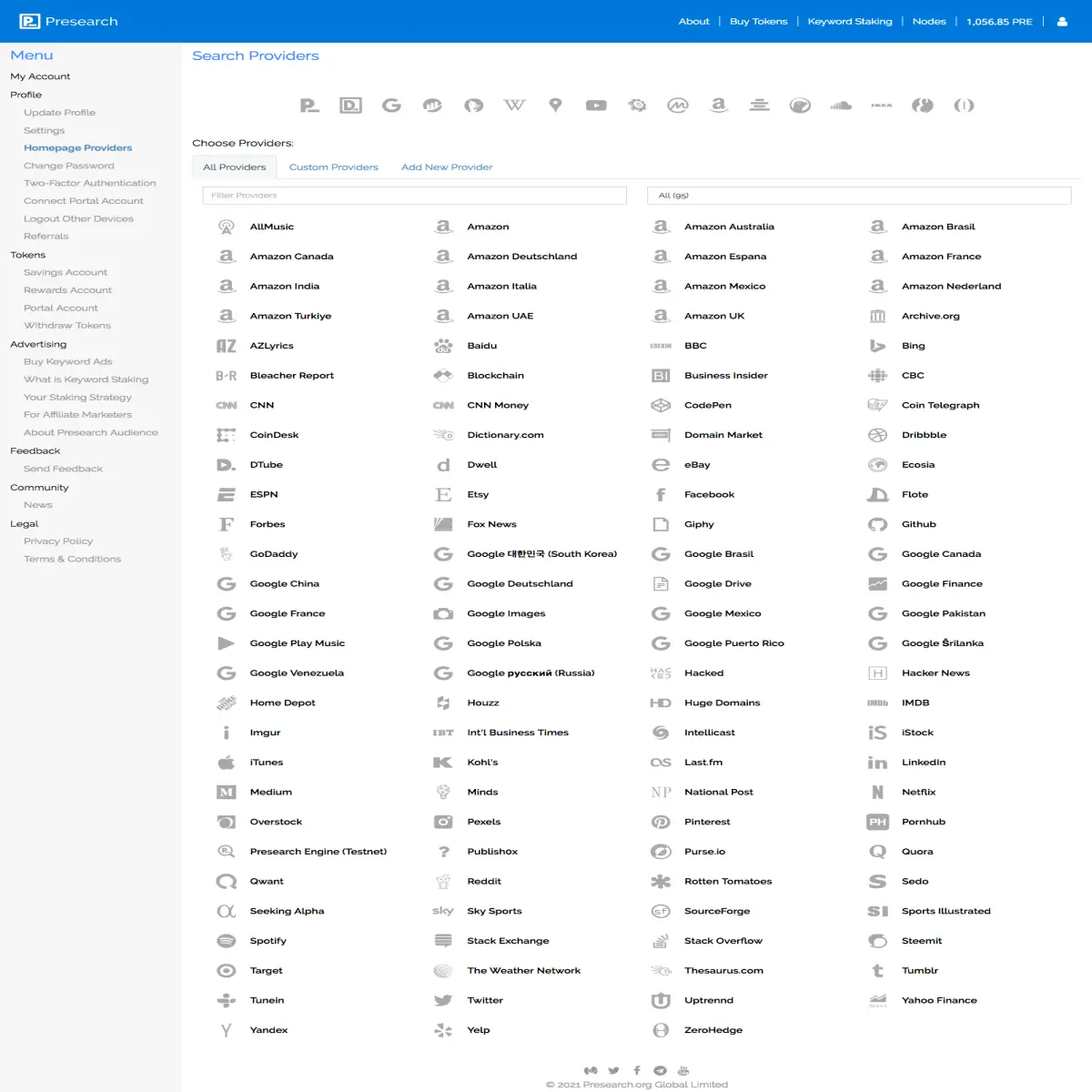Click the Google G icon in the top shortcut row
The image size is (1092, 1092).
(391, 106)
